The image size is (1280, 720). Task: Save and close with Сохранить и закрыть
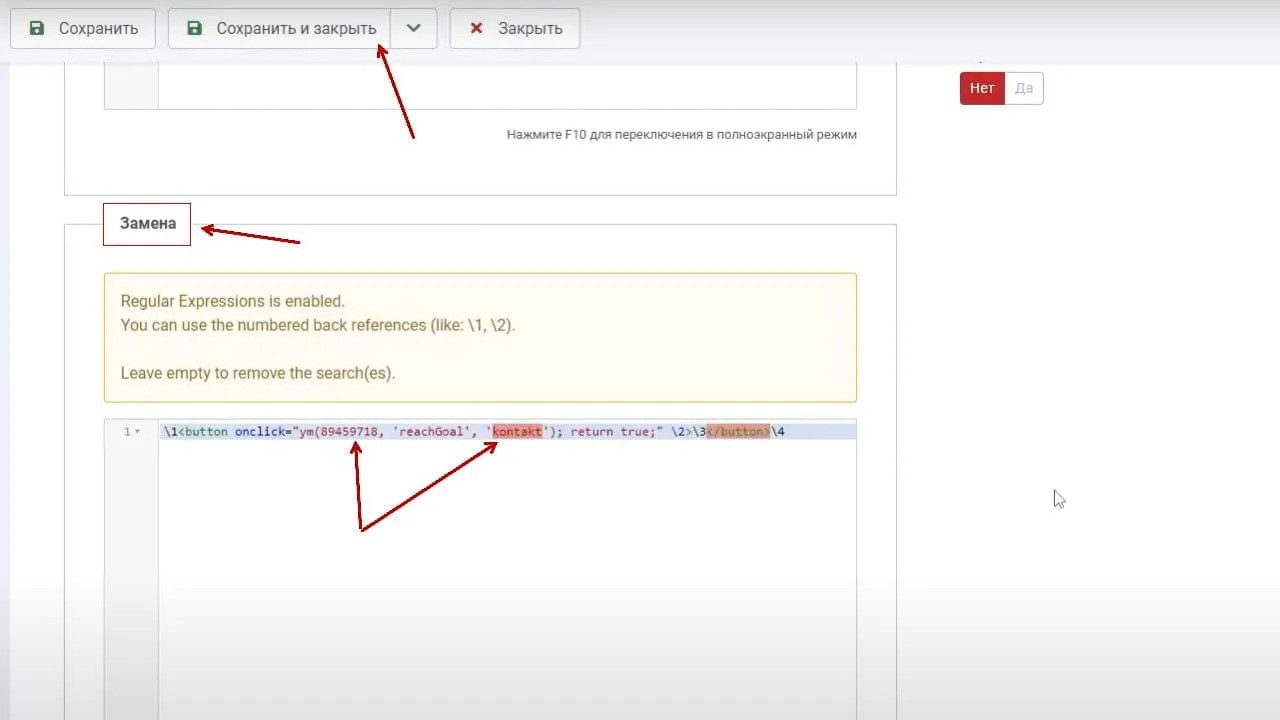tap(279, 29)
